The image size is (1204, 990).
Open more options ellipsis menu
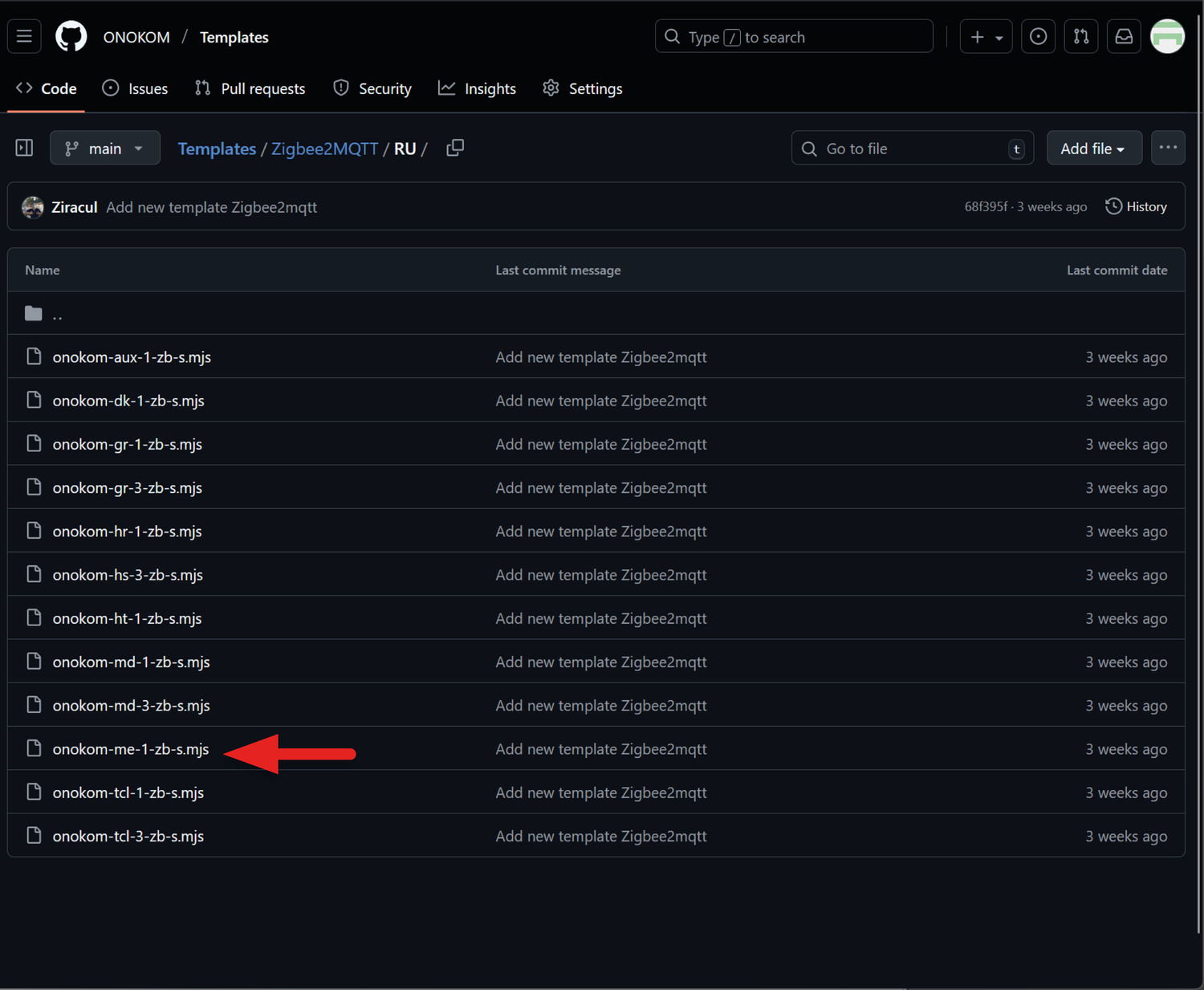tap(1167, 149)
